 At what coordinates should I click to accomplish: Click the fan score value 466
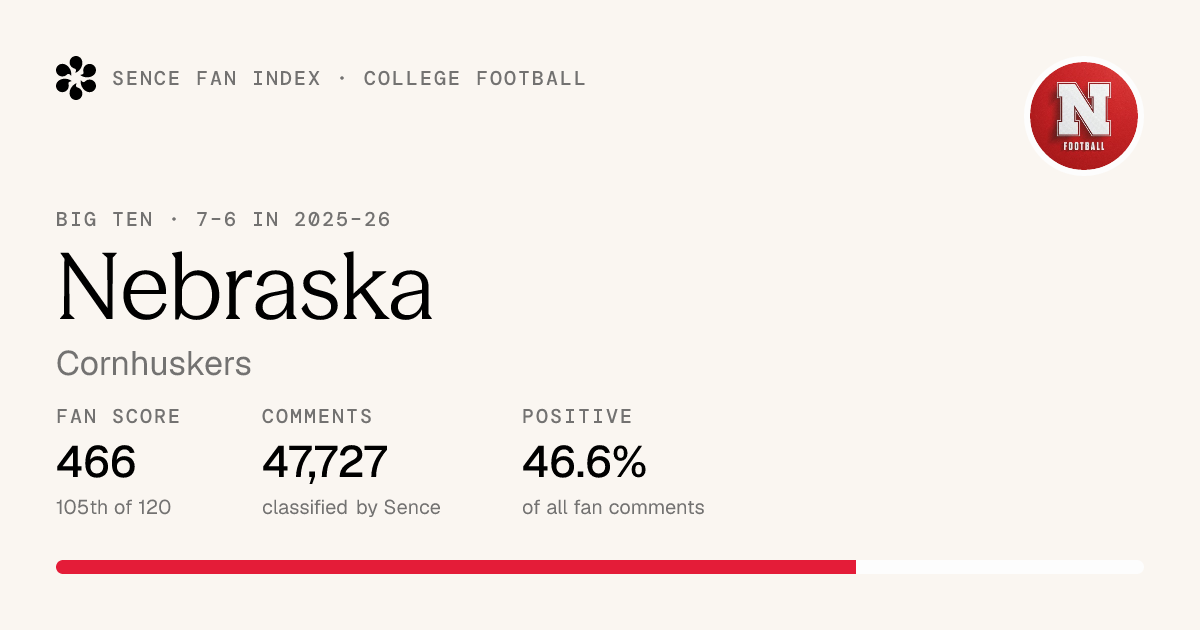coord(96,462)
